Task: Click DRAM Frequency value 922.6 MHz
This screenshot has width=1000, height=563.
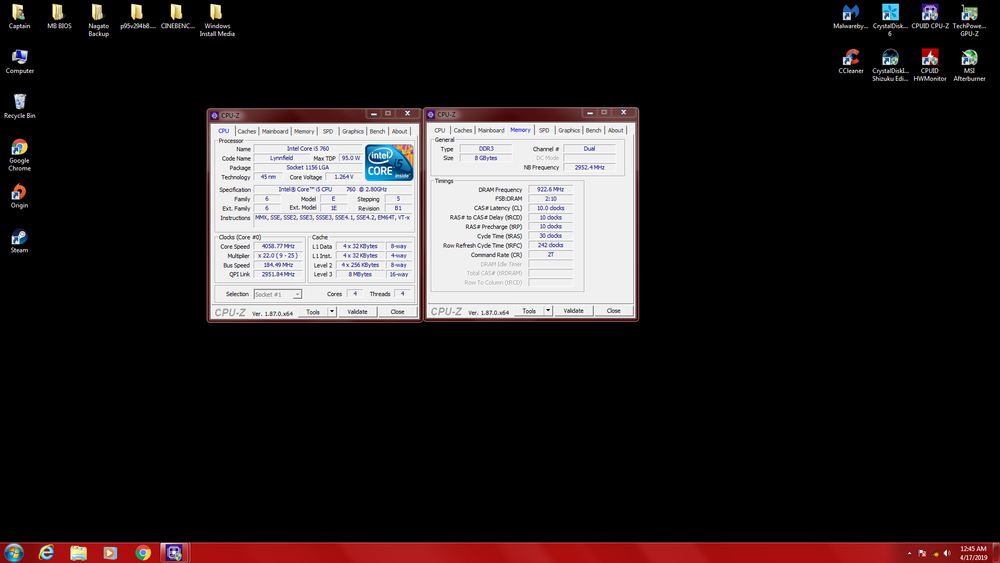Action: 550,189
